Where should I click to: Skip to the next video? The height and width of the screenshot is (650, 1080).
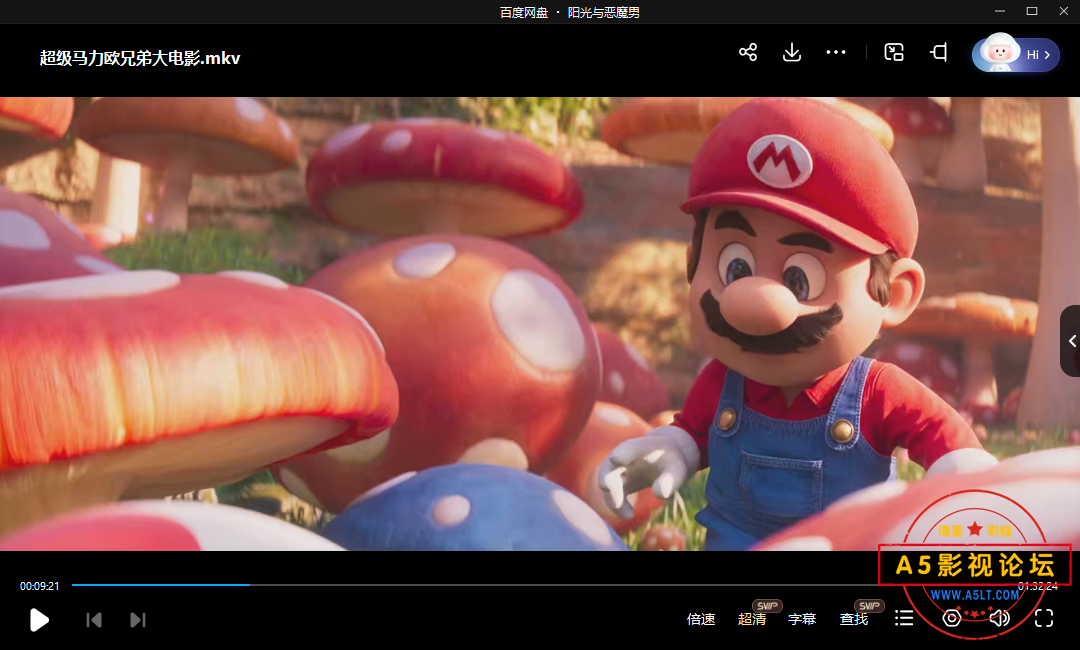(138, 620)
